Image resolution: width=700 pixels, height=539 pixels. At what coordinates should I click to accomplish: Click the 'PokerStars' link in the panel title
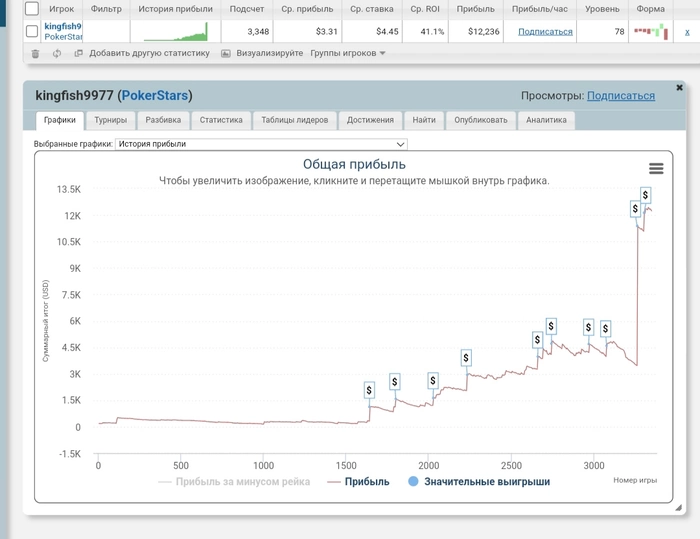click(155, 96)
